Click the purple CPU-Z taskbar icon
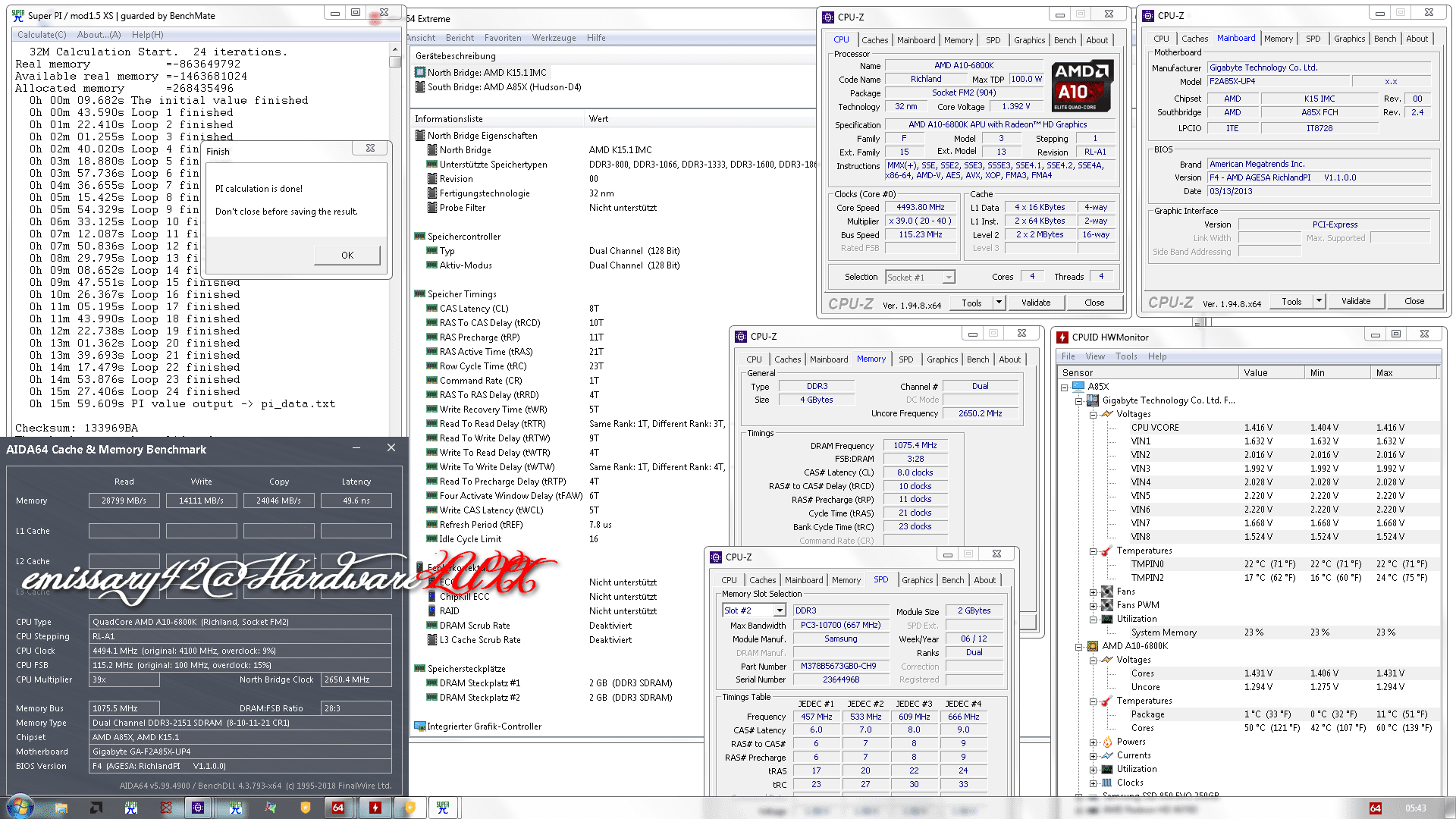This screenshot has height=819, width=1456. pyautogui.click(x=198, y=808)
